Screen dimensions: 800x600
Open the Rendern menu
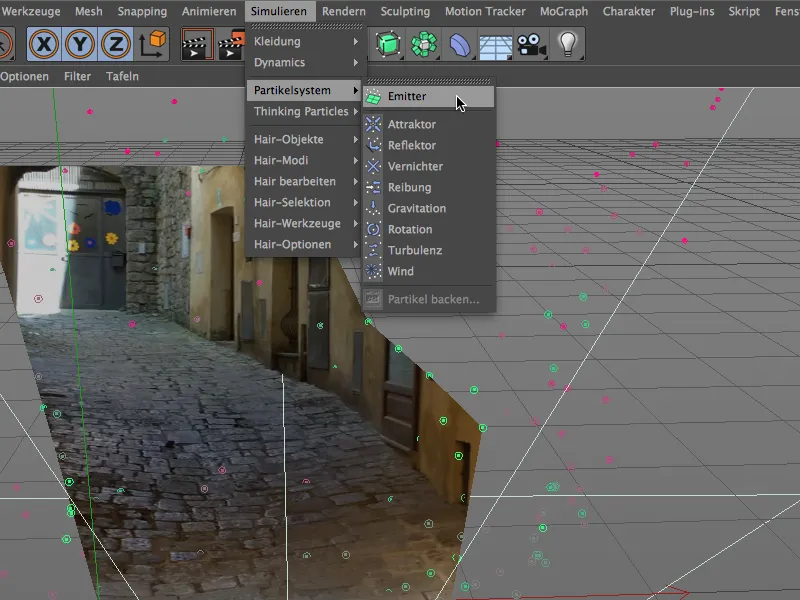coord(344,11)
